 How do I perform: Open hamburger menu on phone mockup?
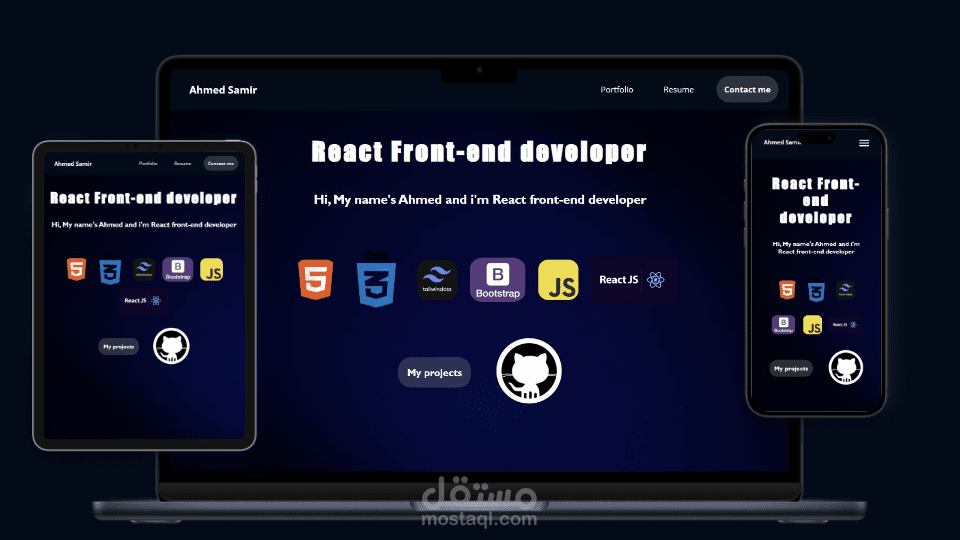pos(864,143)
